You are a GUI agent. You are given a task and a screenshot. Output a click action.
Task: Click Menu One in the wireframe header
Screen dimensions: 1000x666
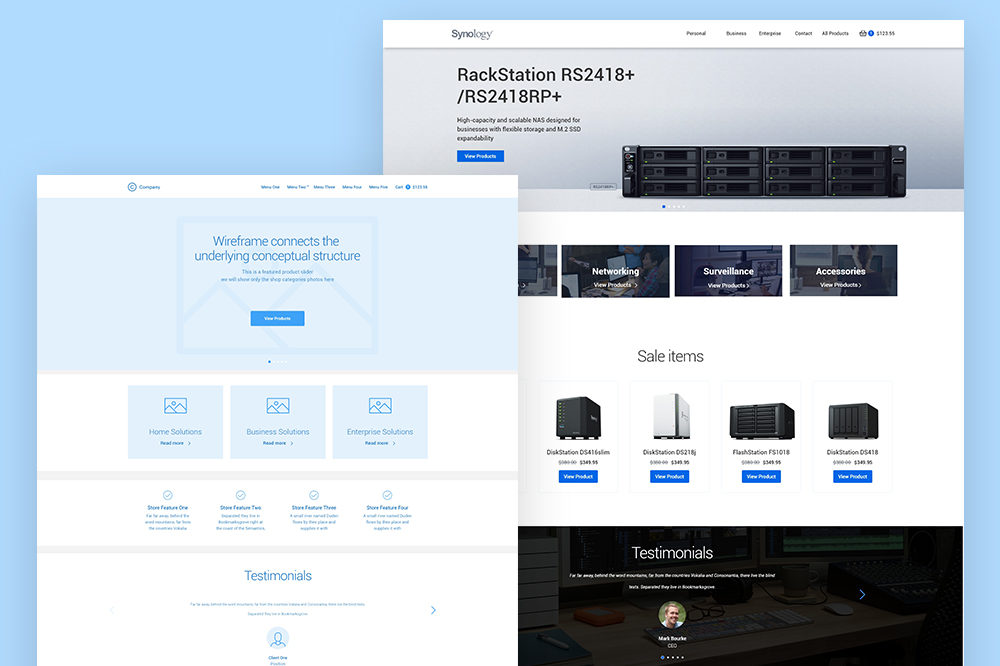pos(270,187)
